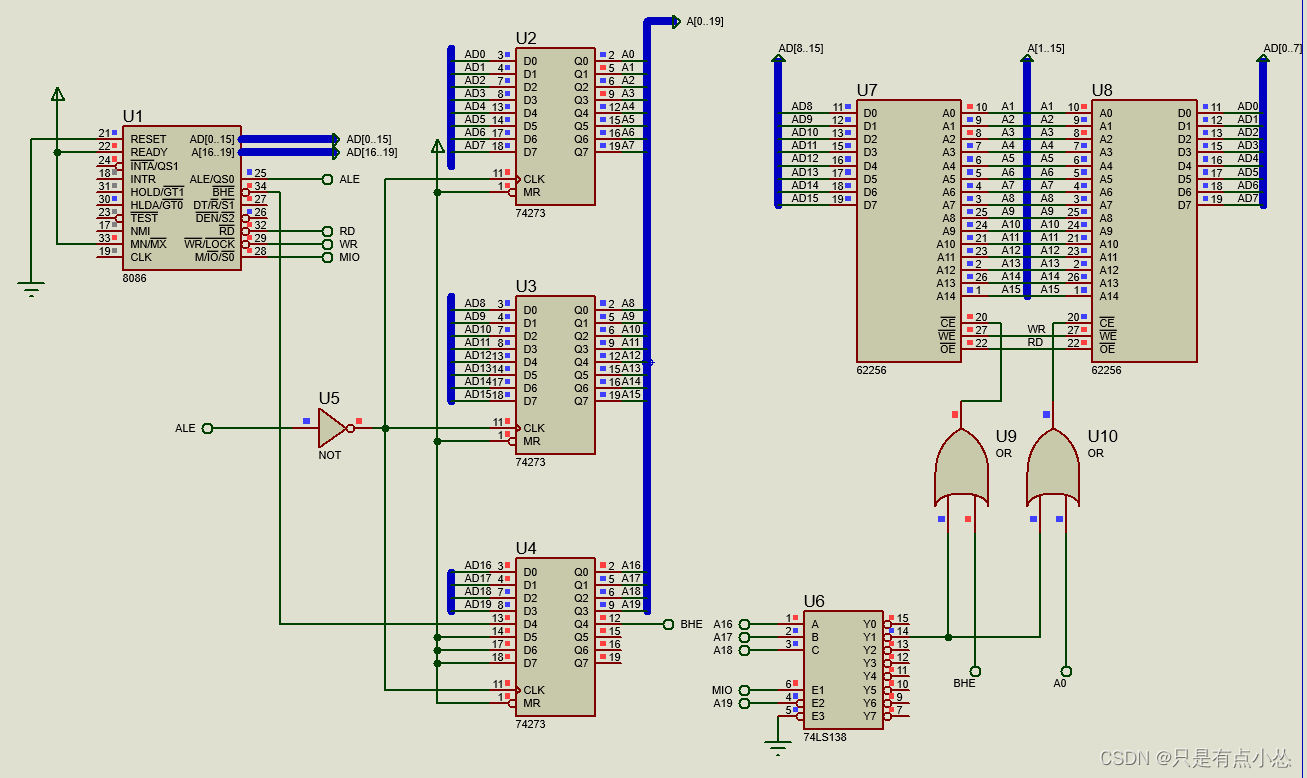Viewport: 1307px width, 778px height.
Task: Select the WR terminal next to U1
Action: click(327, 244)
